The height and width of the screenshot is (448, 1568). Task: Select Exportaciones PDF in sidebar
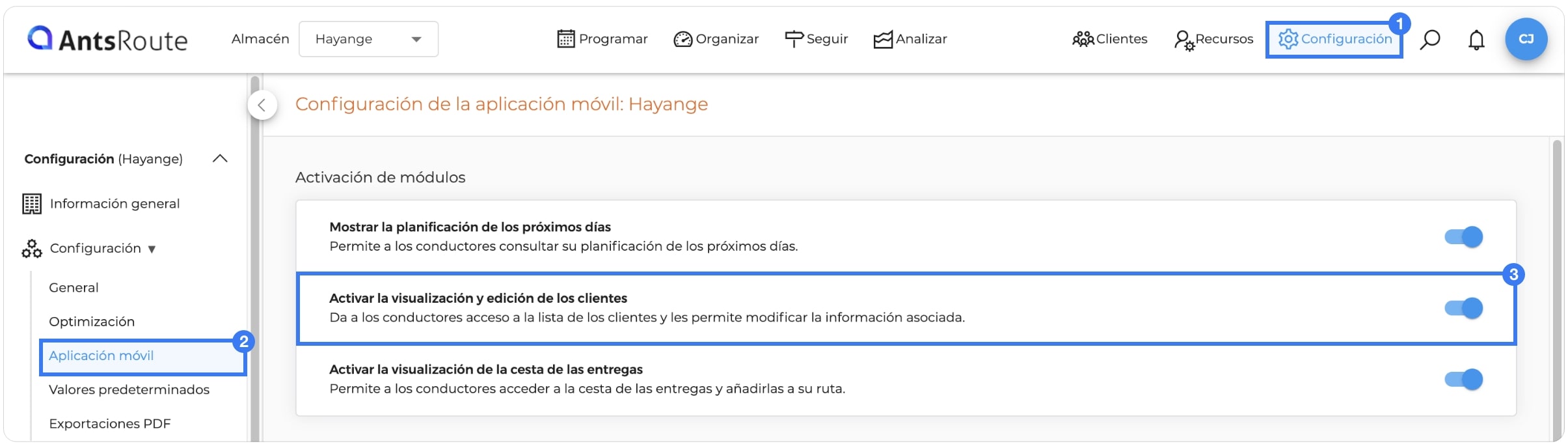click(x=109, y=423)
